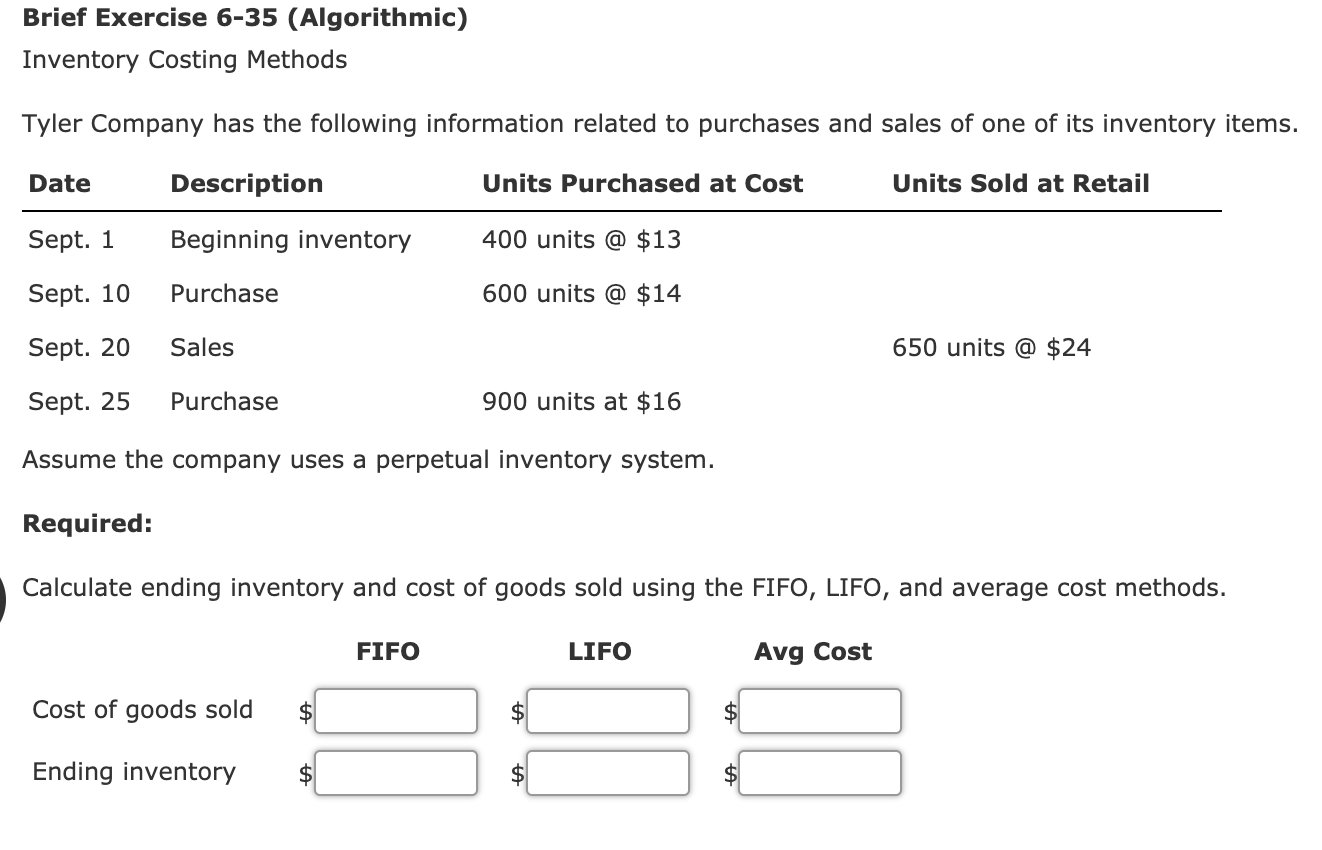Select the FIFO column header
This screenshot has height=850, width=1322.
[387, 651]
